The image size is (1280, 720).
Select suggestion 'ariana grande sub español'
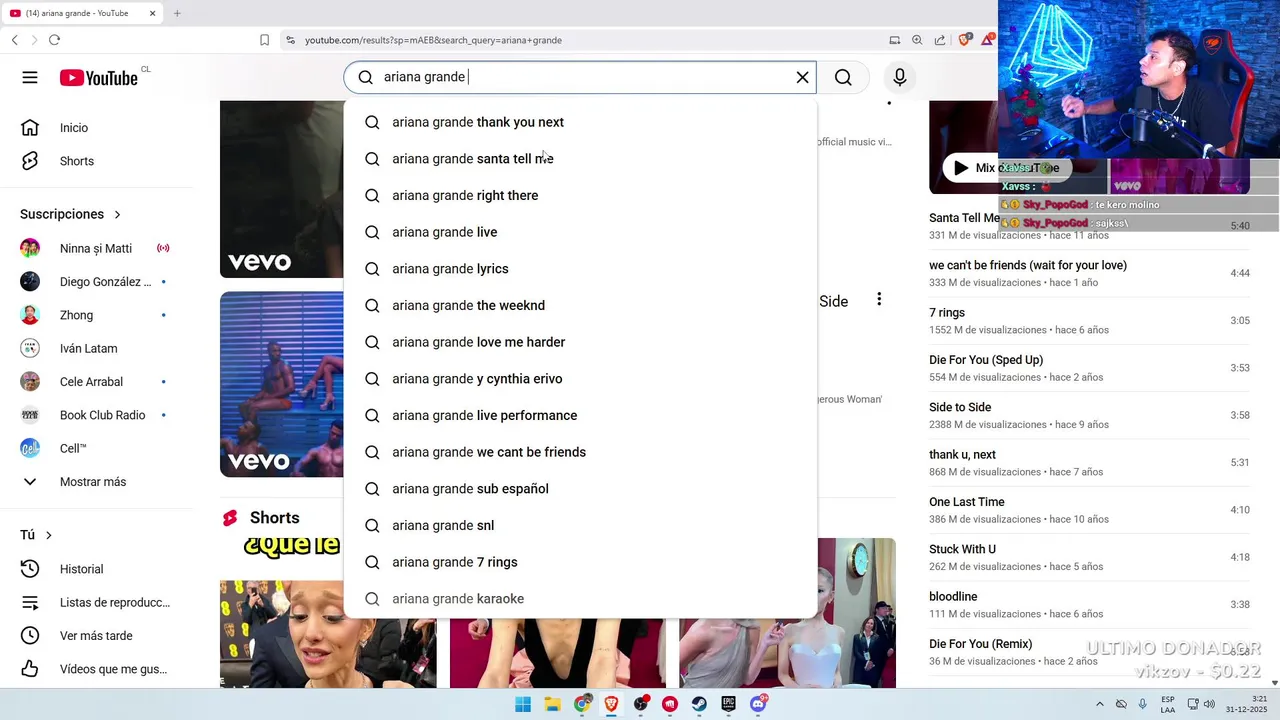coord(580,489)
